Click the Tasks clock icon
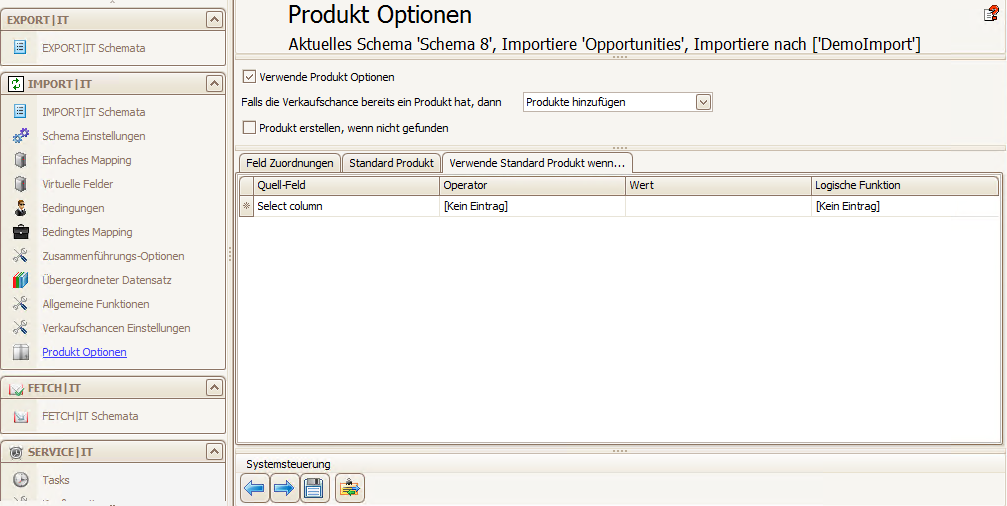This screenshot has height=506, width=1007. [21, 480]
